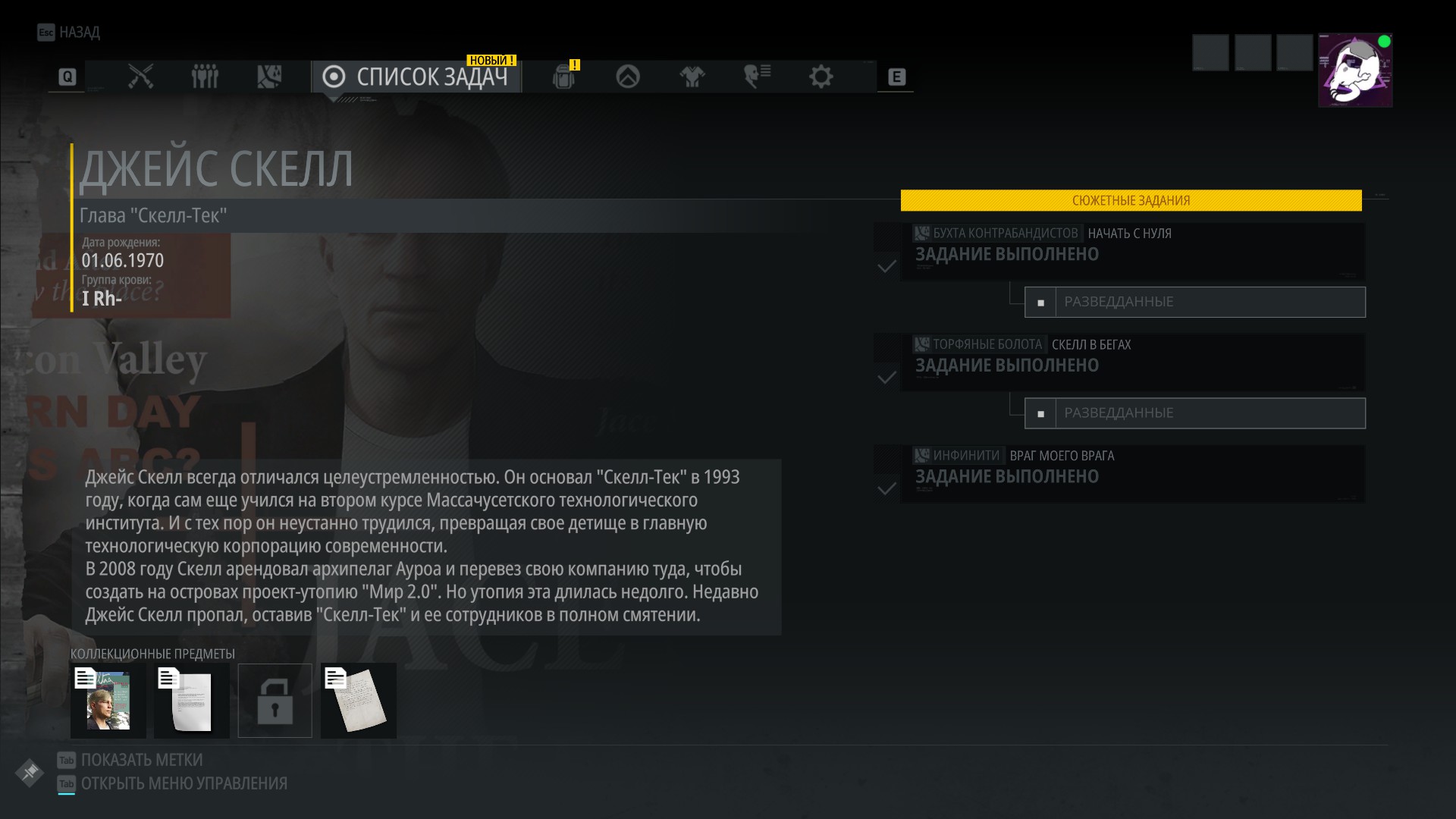This screenshot has height=819, width=1456.
Task: Open the skills head profile tab
Action: (757, 77)
